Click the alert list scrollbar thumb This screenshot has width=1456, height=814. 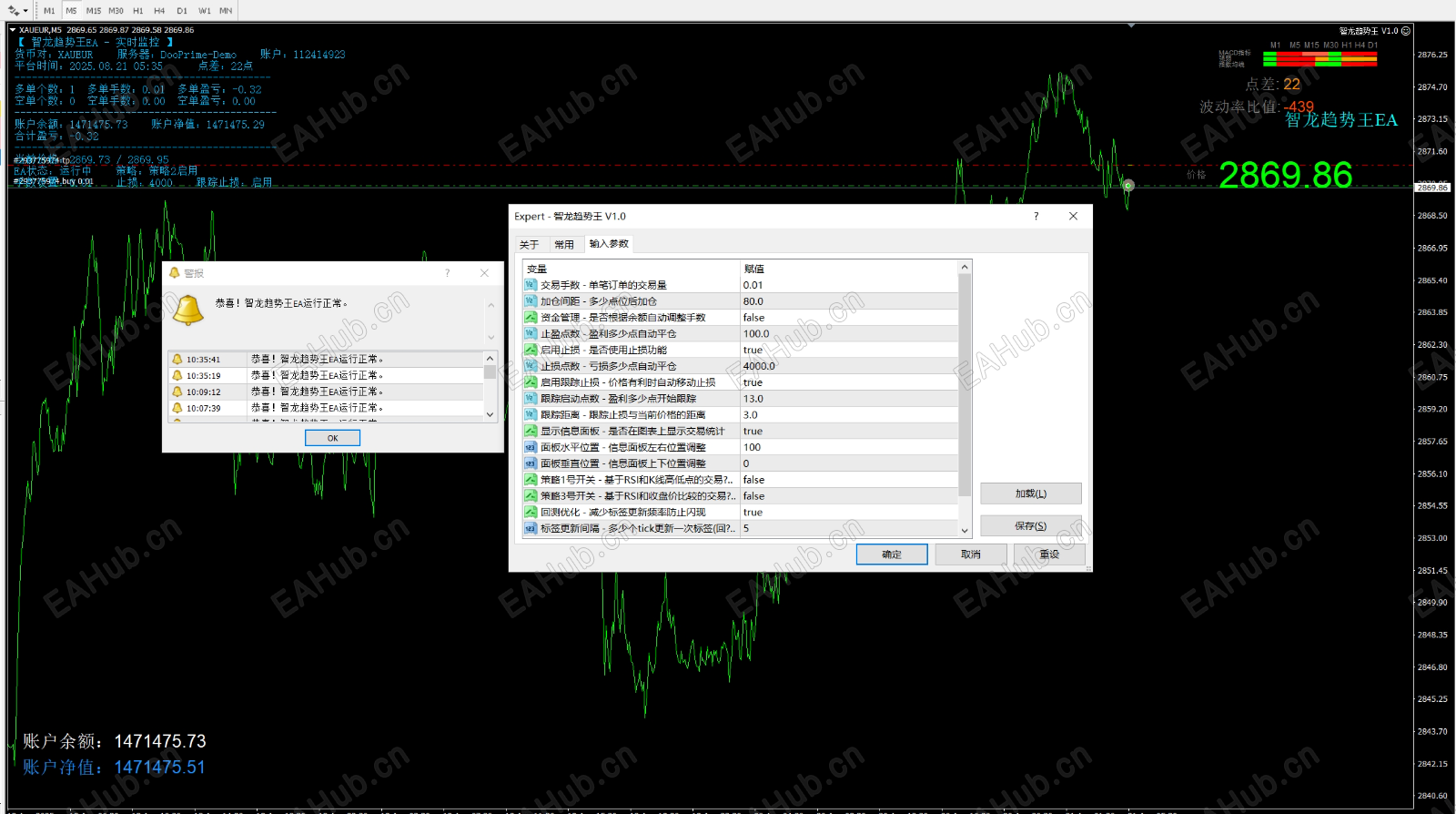pyautogui.click(x=490, y=371)
